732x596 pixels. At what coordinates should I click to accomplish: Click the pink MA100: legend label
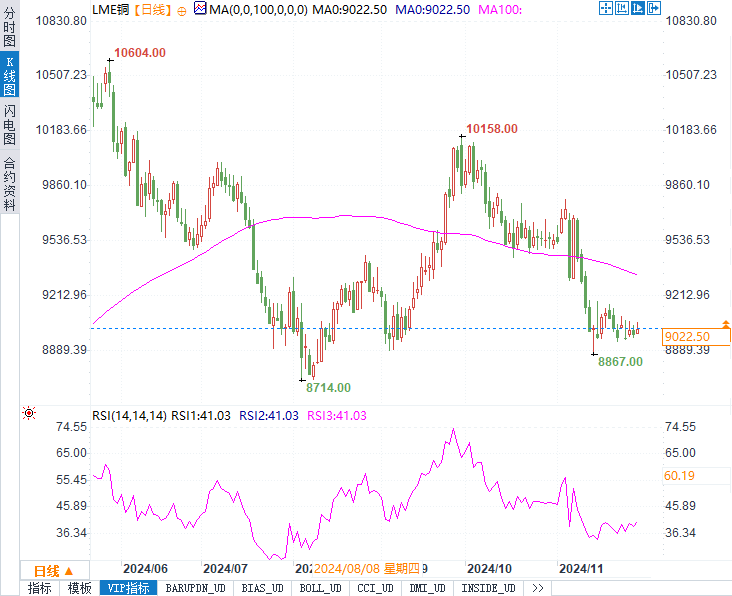pyautogui.click(x=500, y=9)
